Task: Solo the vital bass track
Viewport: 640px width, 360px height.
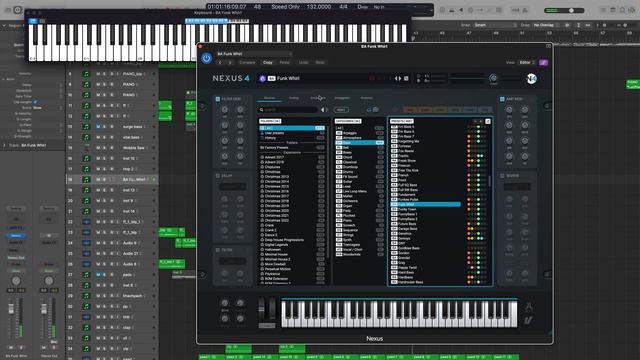Action: [x=104, y=138]
